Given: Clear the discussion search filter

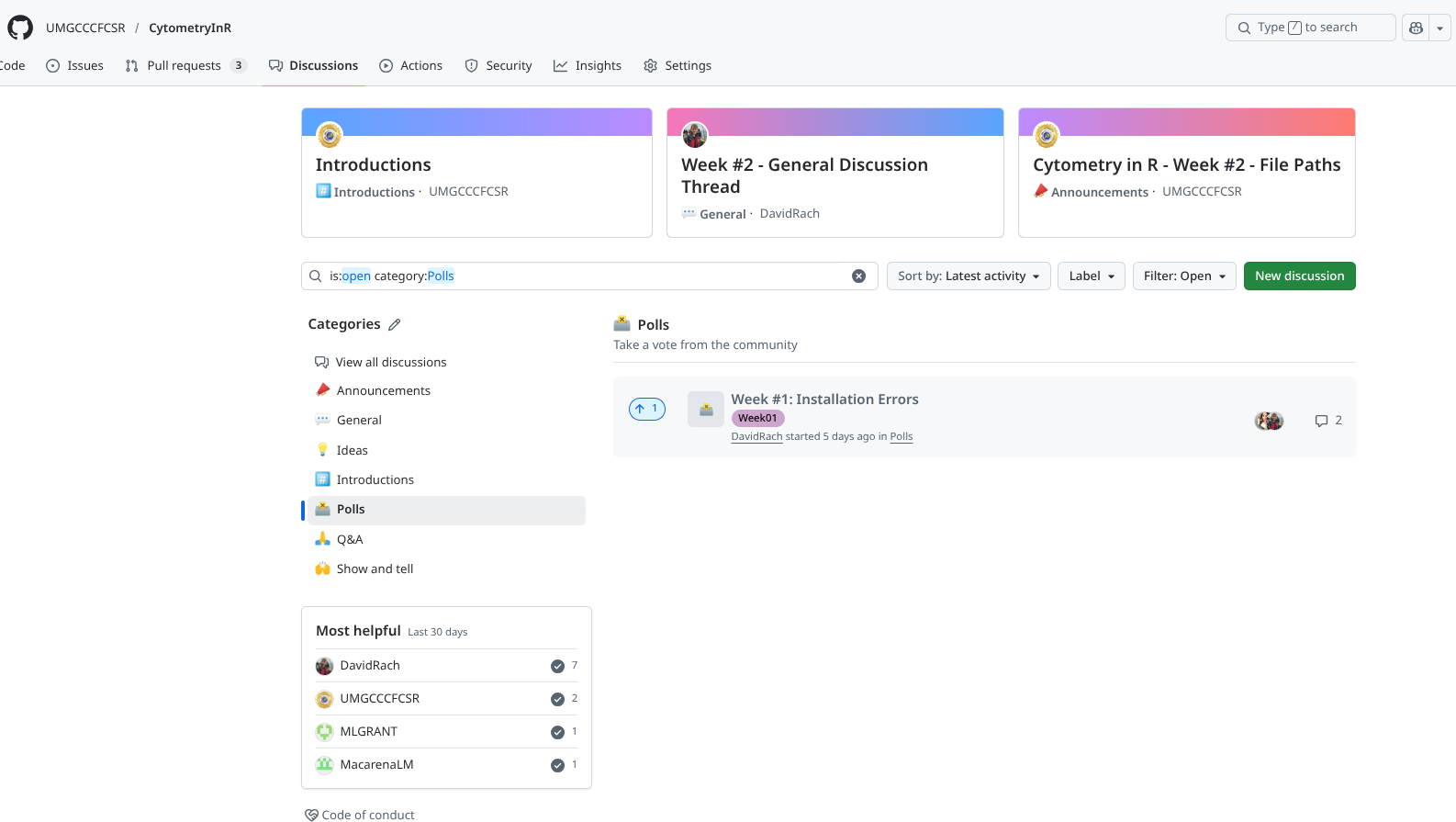Looking at the screenshot, I should tap(858, 276).
